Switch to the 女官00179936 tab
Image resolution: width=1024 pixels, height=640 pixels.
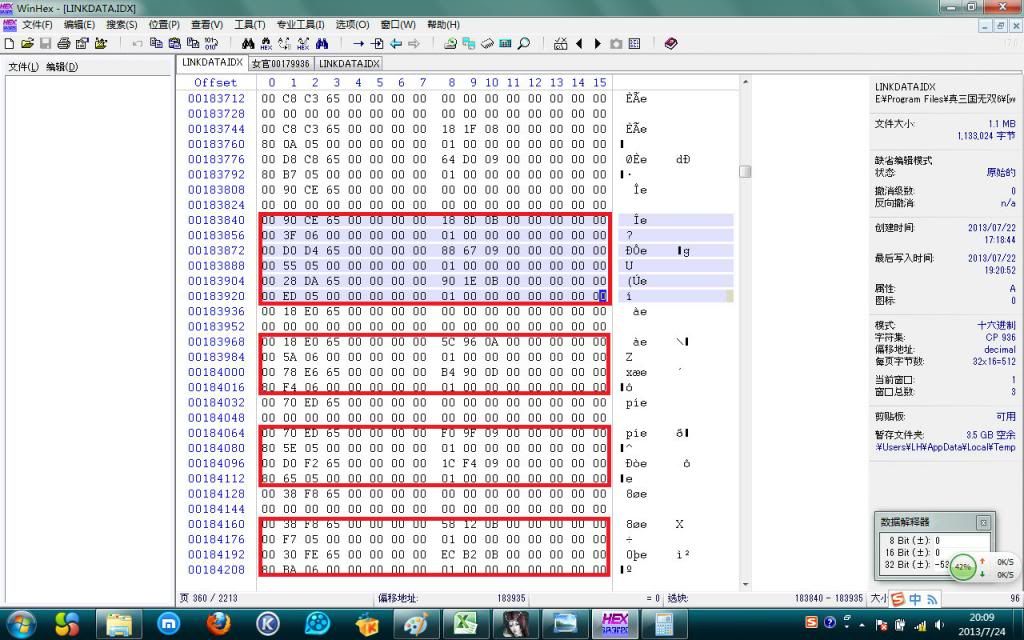pos(280,63)
